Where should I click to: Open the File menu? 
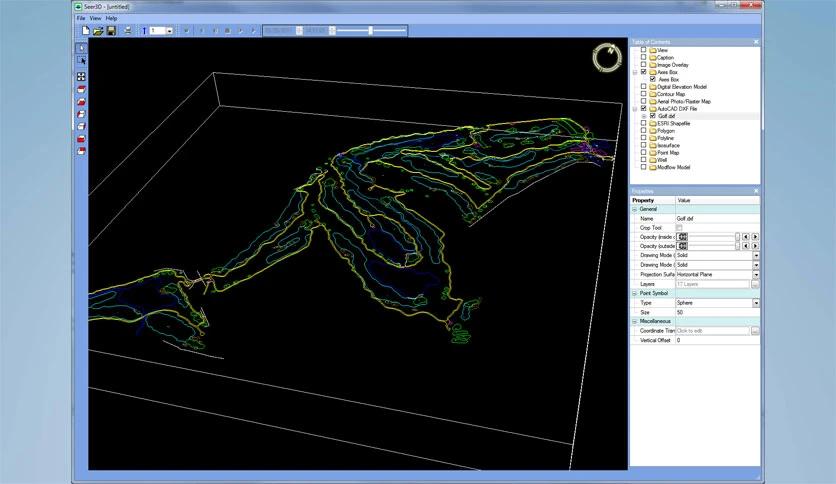81,18
